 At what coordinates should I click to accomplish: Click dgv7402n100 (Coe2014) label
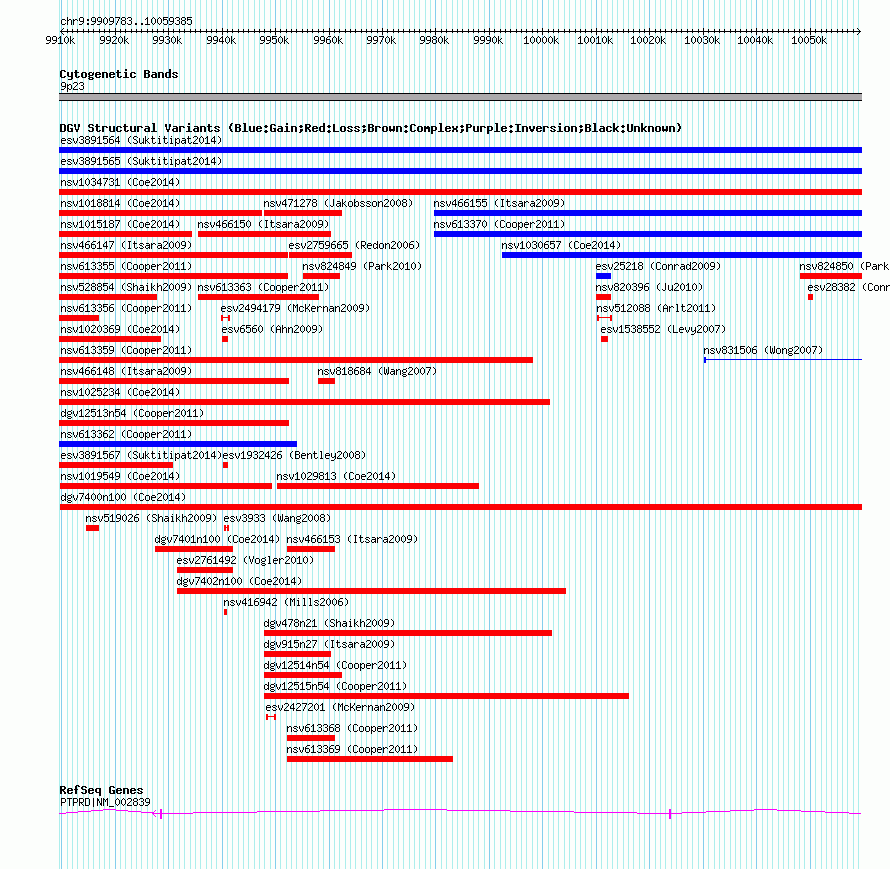click(239, 581)
